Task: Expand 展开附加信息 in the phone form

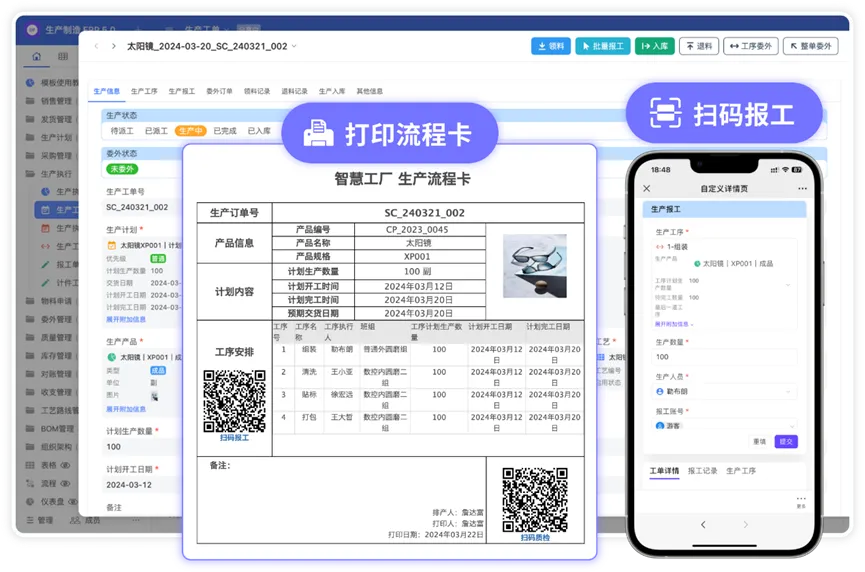Action: coord(674,324)
